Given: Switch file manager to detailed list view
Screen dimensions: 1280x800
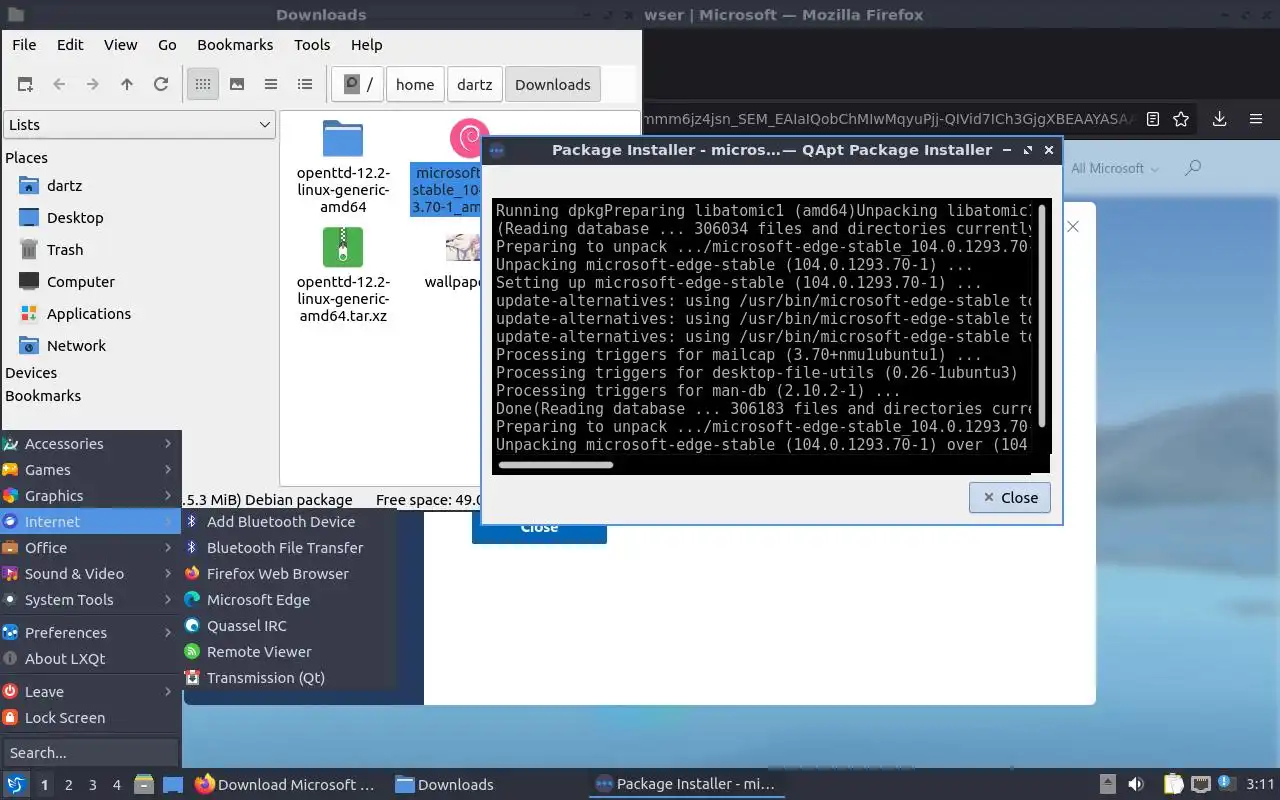Looking at the screenshot, I should point(305,84).
